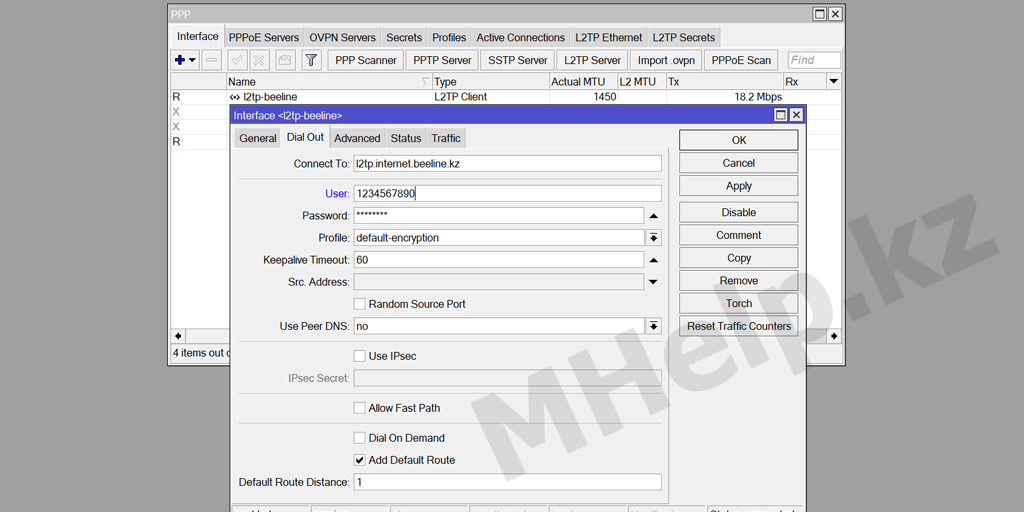Open the Use Peer DNS dropdown
This screenshot has height=512, width=1024.
[x=654, y=326]
